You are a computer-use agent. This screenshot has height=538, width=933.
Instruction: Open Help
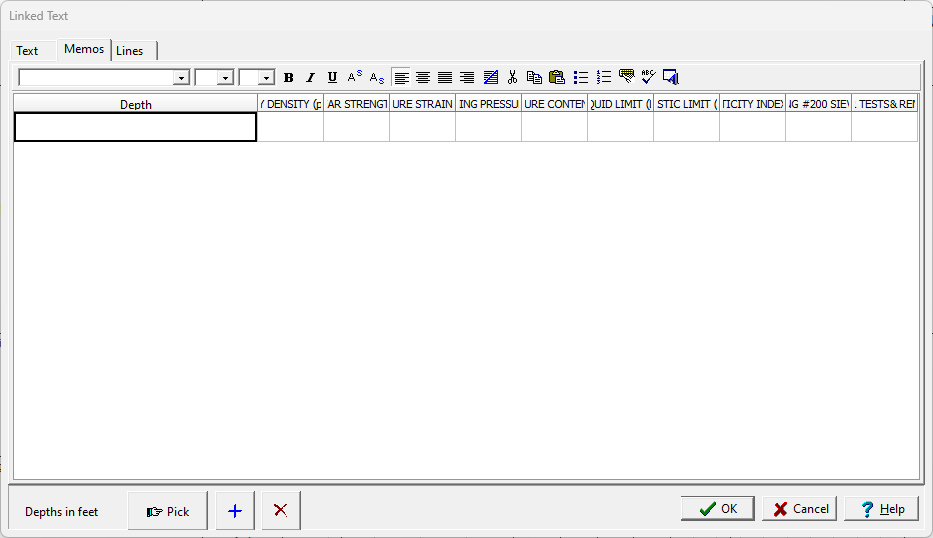[x=882, y=509]
